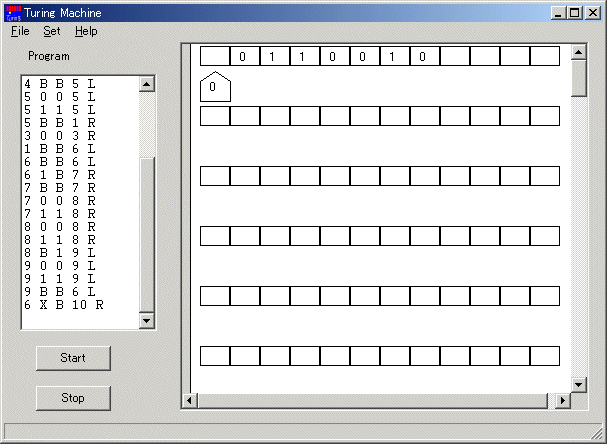607x444 pixels.
Task: Select program line '7 0 0 8 R'
Action: pos(60,201)
